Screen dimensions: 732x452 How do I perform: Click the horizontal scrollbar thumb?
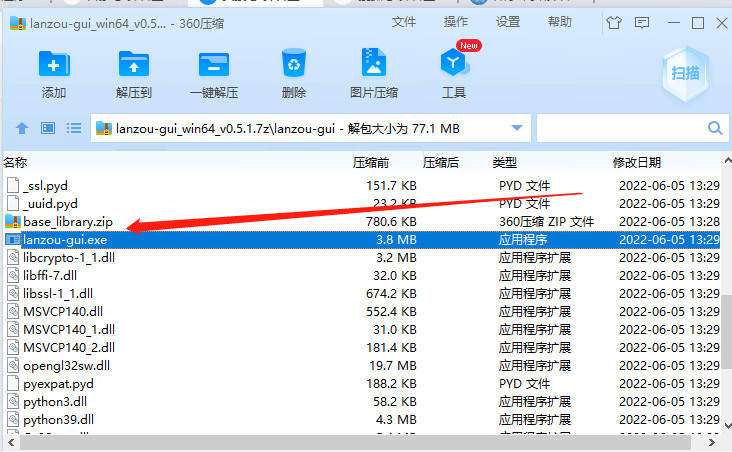(355, 442)
